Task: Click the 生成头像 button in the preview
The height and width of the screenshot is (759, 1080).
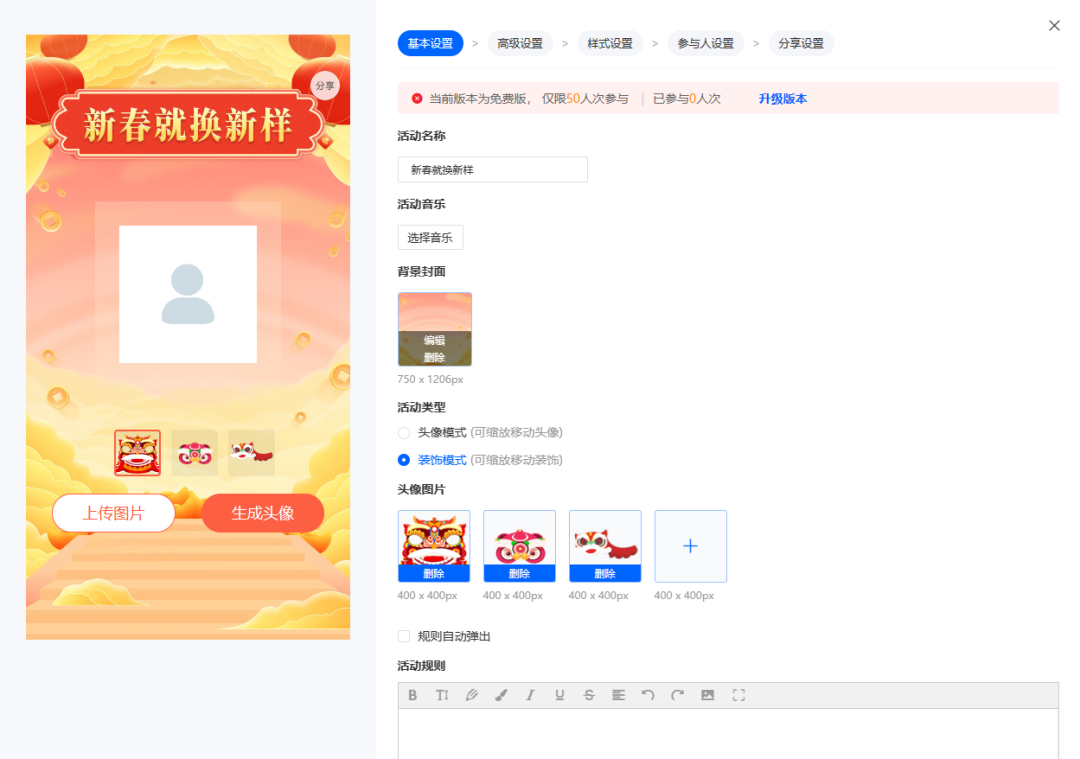Action: 263,513
